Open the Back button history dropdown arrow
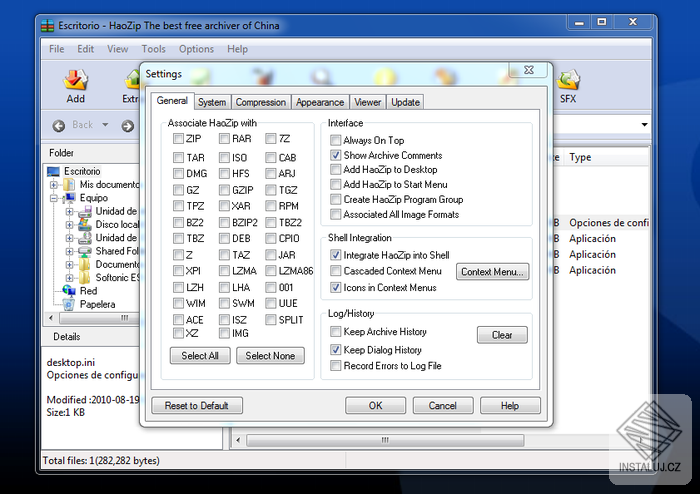The height and width of the screenshot is (494, 700). coord(105,125)
